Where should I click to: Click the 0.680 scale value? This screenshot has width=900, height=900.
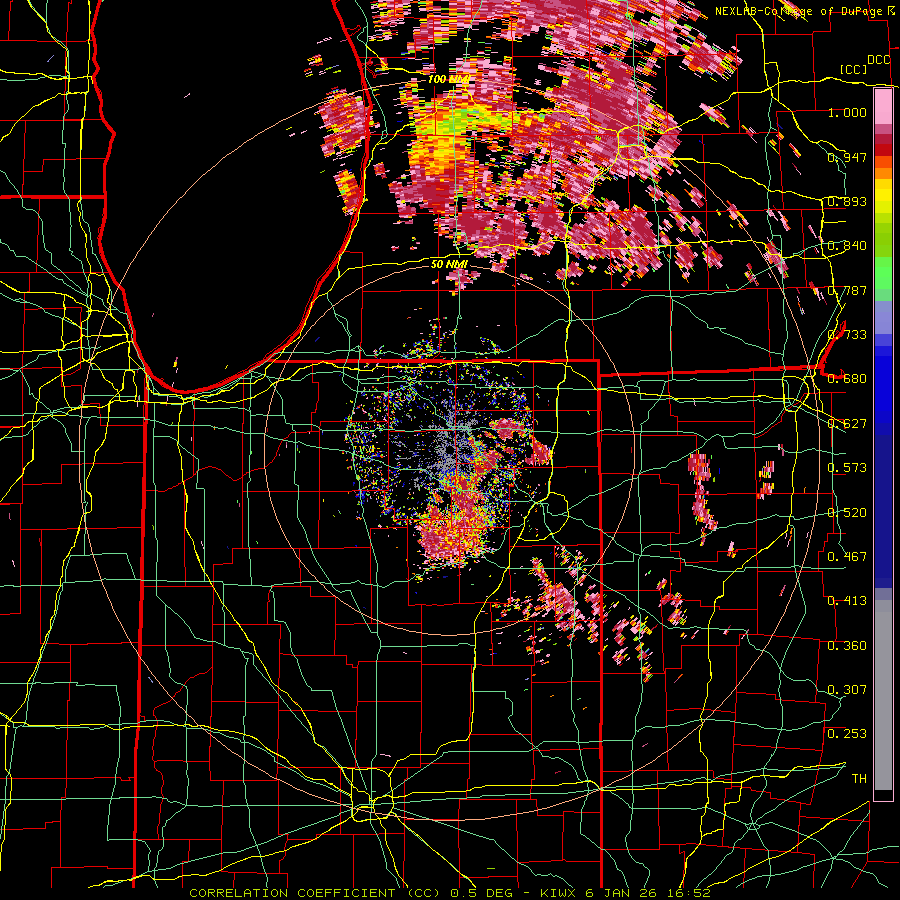847,379
